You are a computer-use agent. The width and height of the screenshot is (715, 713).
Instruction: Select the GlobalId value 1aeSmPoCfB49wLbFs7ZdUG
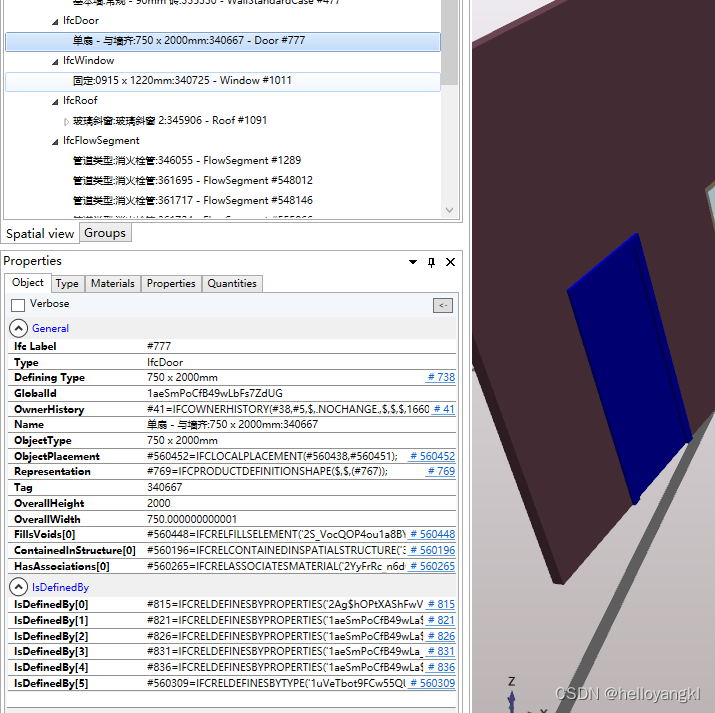tap(215, 393)
